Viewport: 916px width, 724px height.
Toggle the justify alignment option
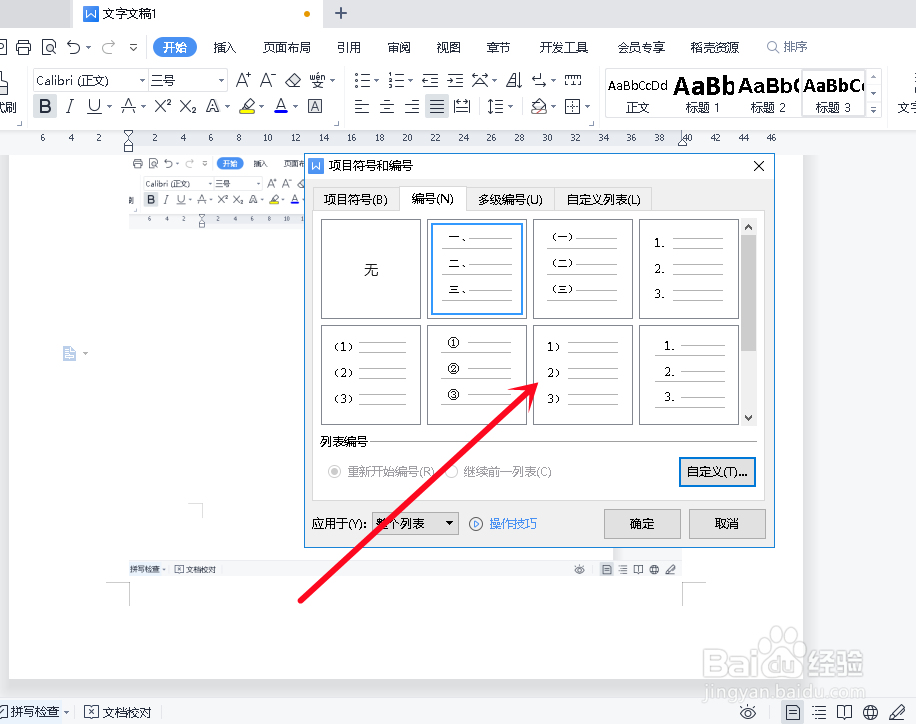pyautogui.click(x=437, y=106)
